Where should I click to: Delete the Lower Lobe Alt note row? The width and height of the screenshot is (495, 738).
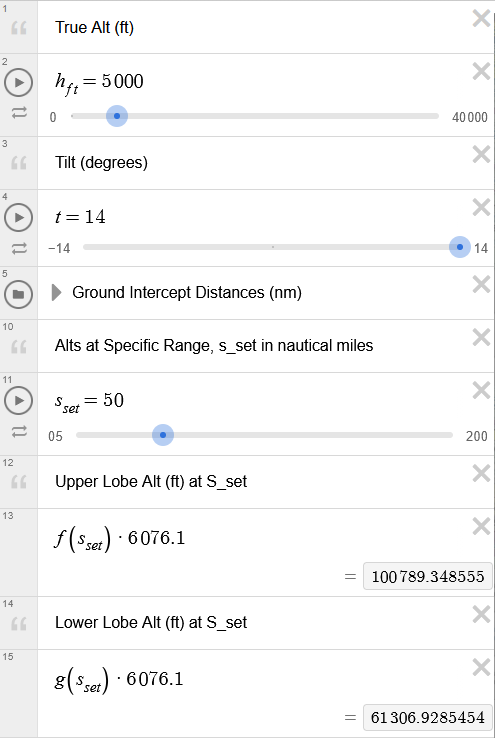pyautogui.click(x=481, y=614)
